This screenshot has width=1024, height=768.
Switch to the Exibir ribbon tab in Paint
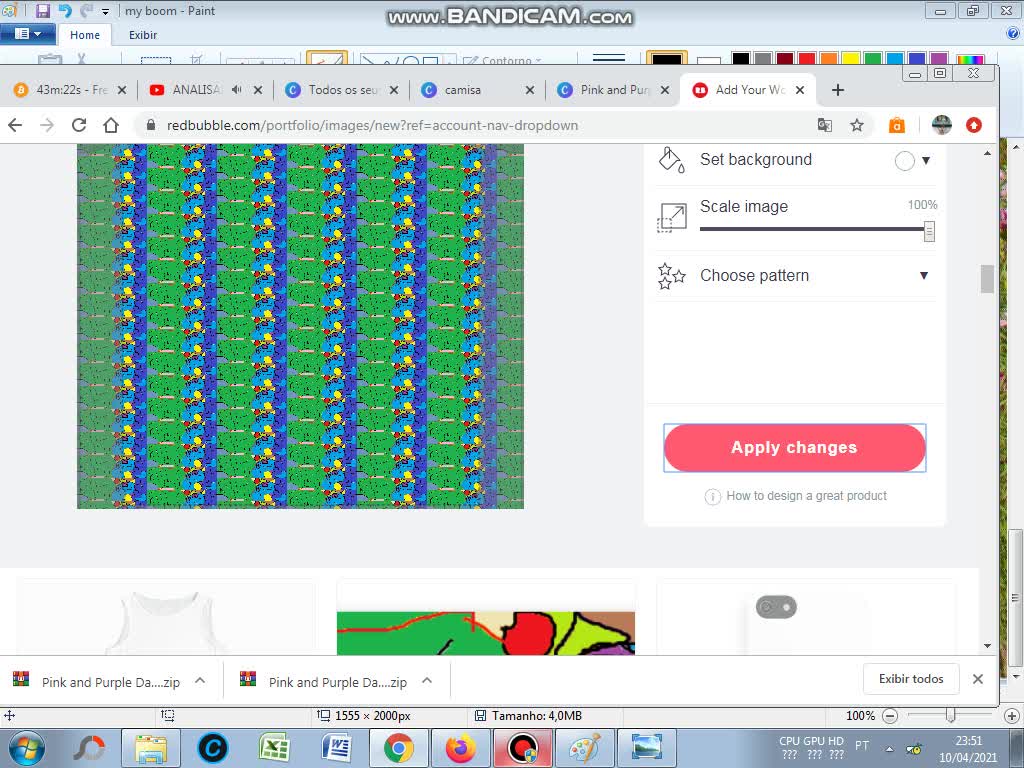coord(142,35)
